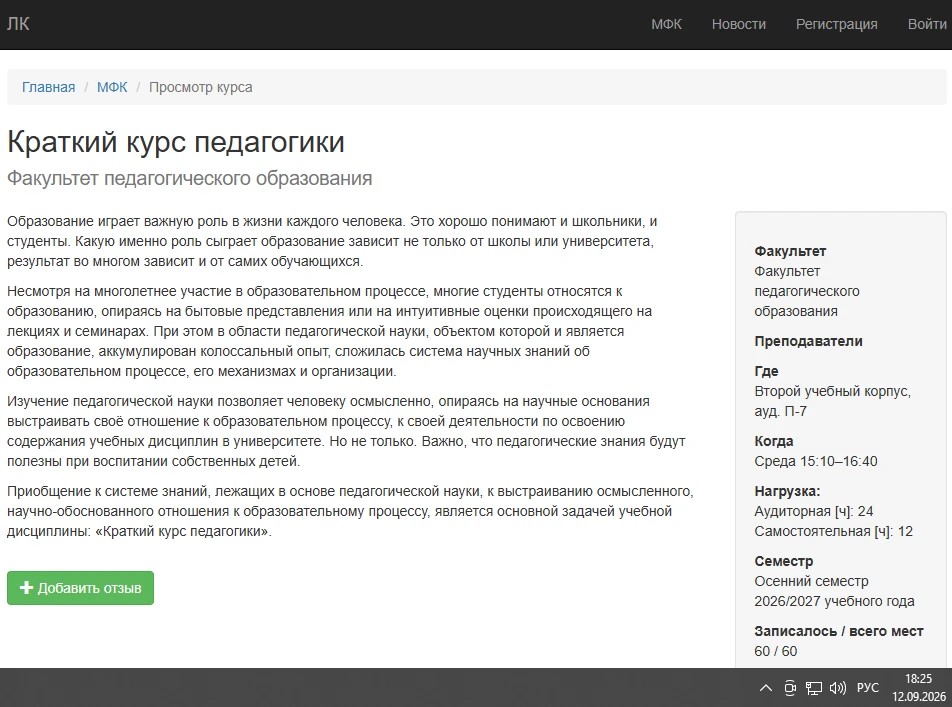Open the Главная breadcrumb link
952x707 pixels.
(49, 87)
